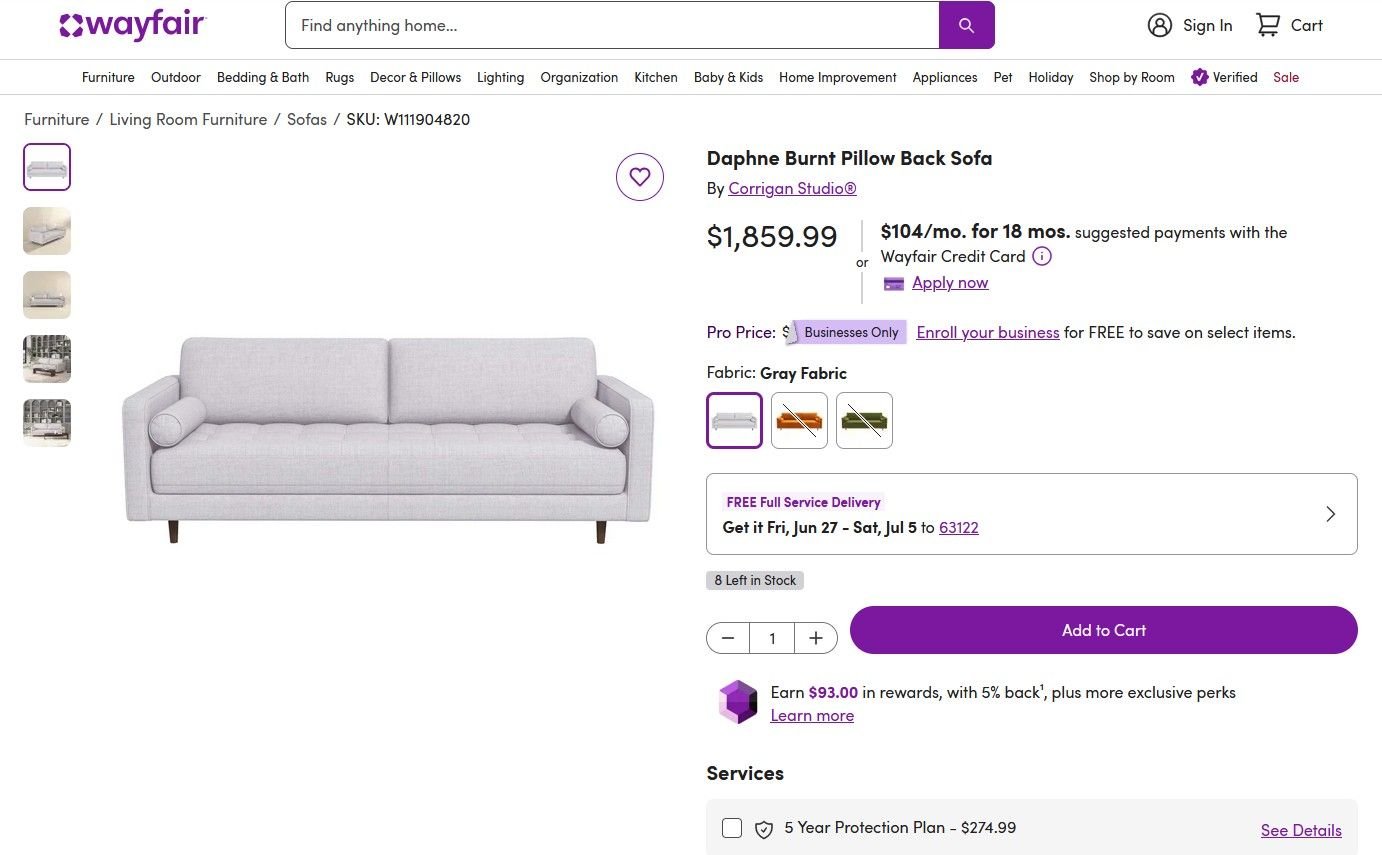Increase quantity with the plus icon

pos(816,638)
